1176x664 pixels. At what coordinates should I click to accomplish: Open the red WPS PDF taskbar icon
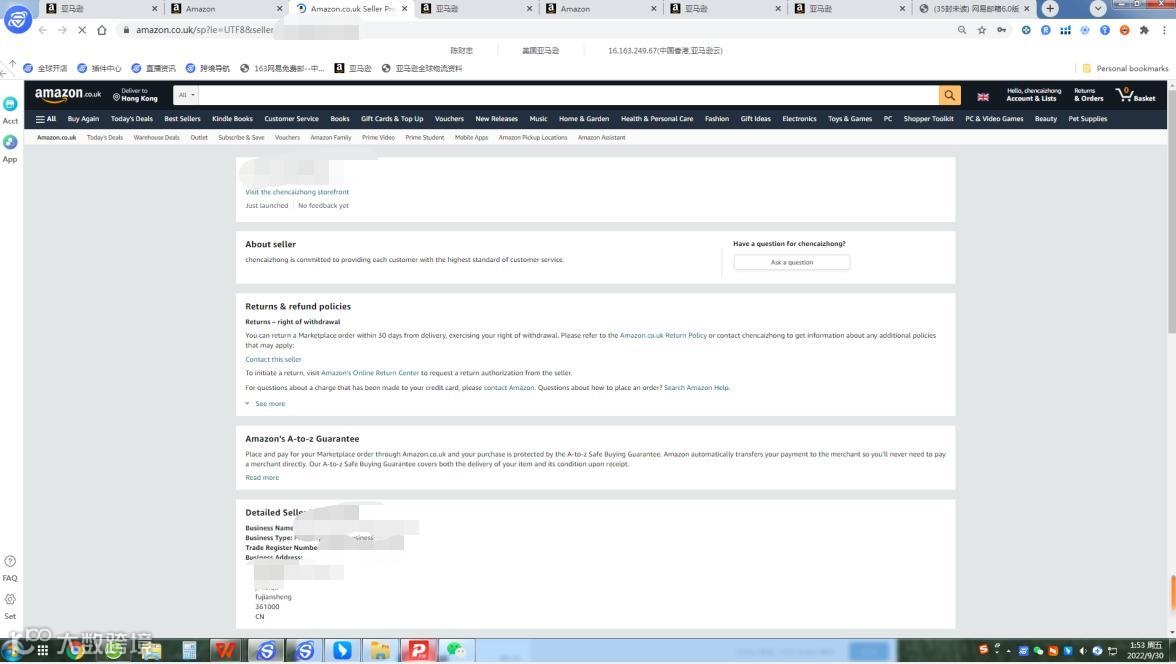[x=418, y=650]
